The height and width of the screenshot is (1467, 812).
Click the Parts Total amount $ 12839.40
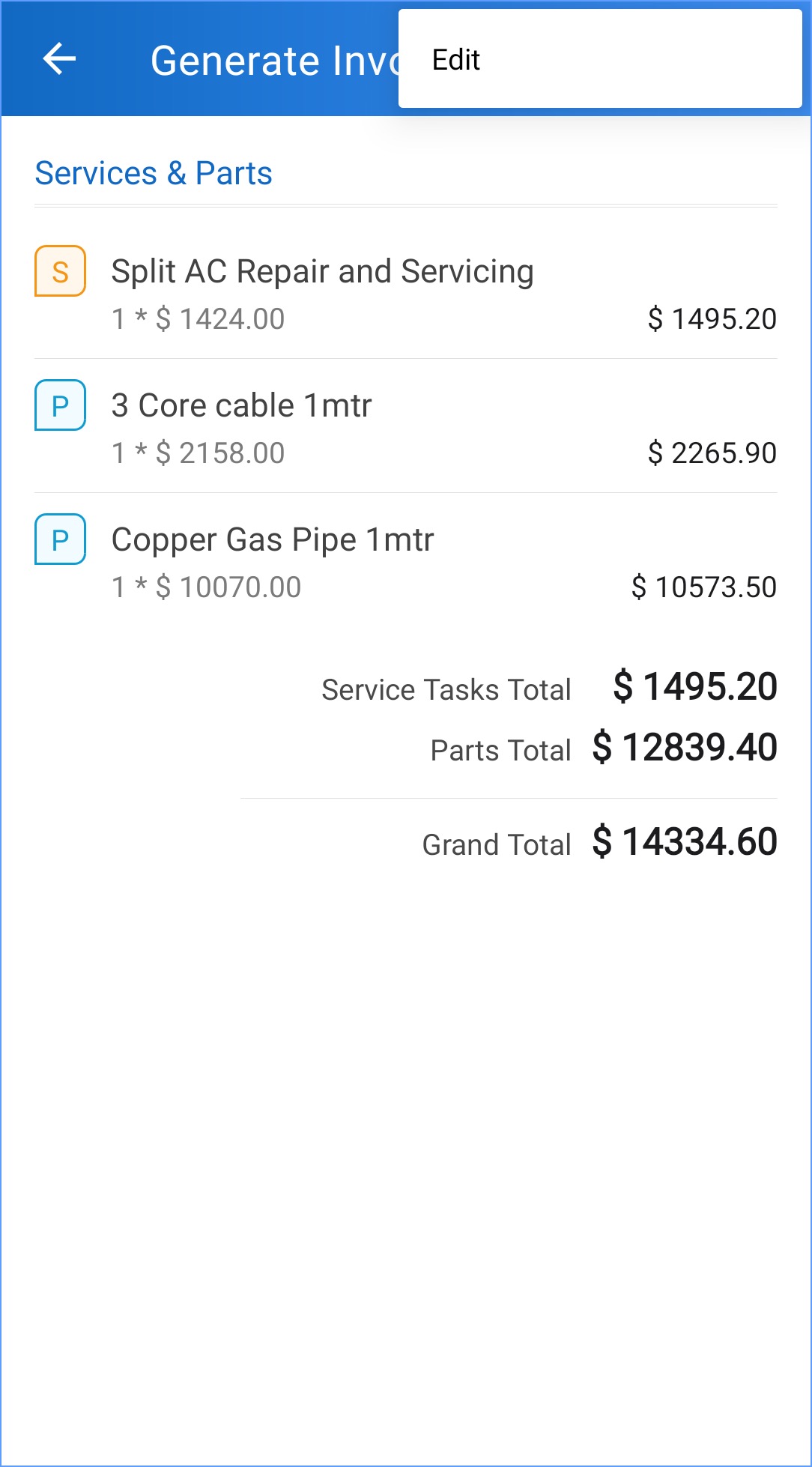tap(685, 748)
